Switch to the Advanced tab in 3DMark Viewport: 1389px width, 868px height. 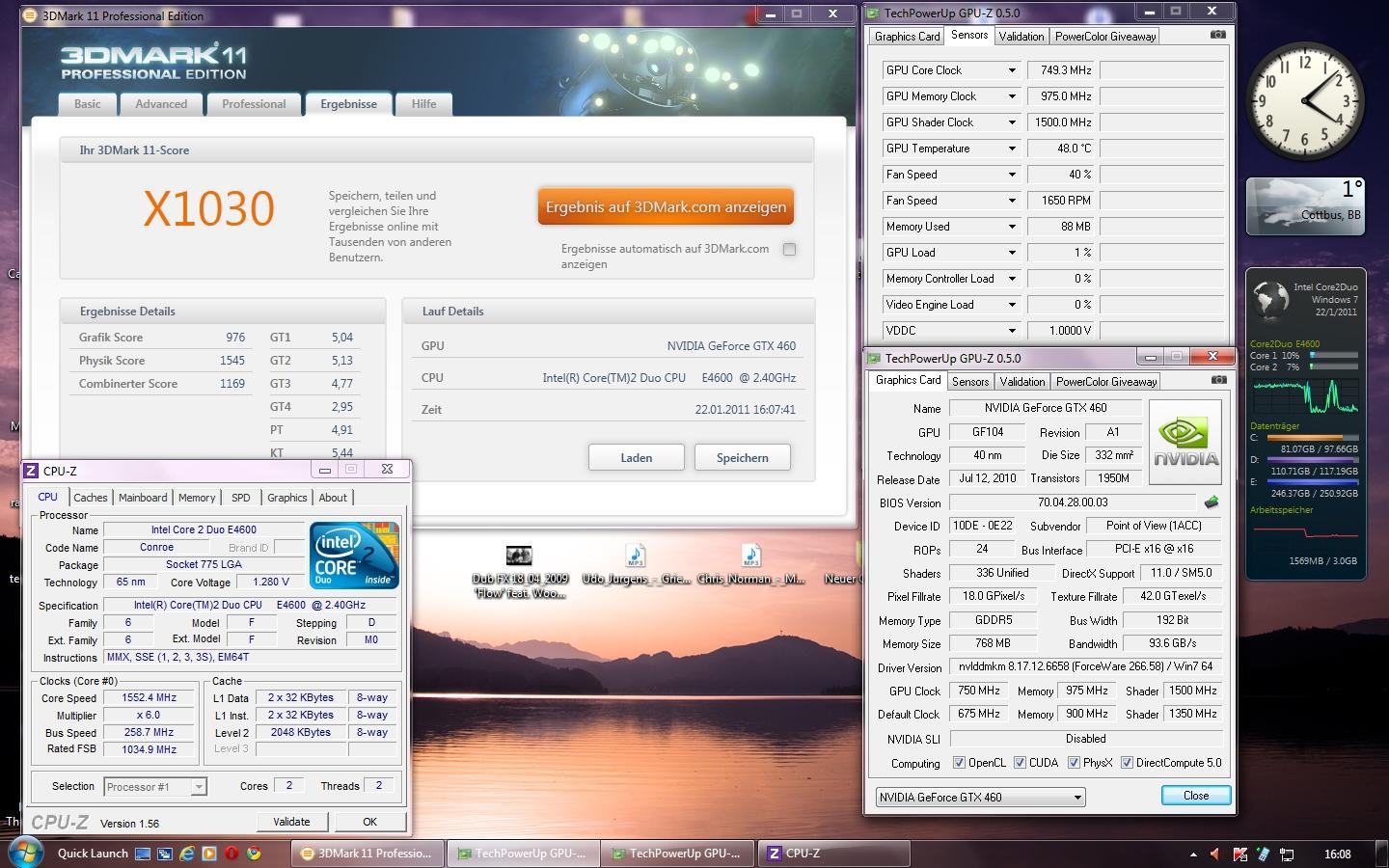[x=161, y=104]
